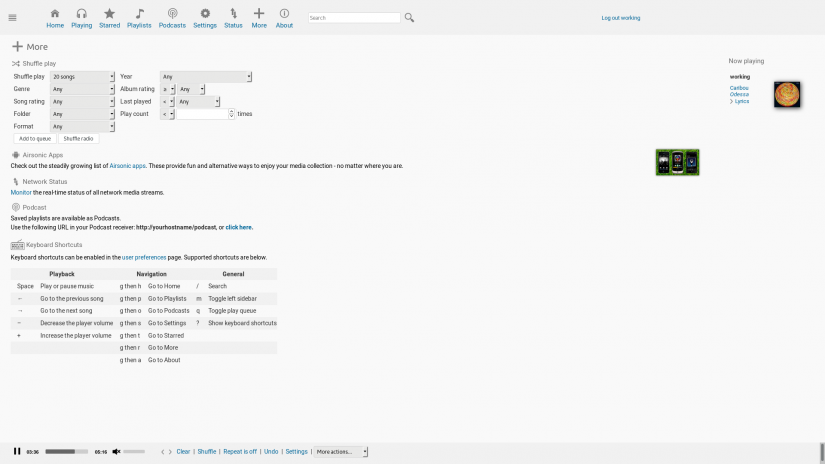Adjust the player volume slider
The width and height of the screenshot is (825, 464).
coord(134,451)
